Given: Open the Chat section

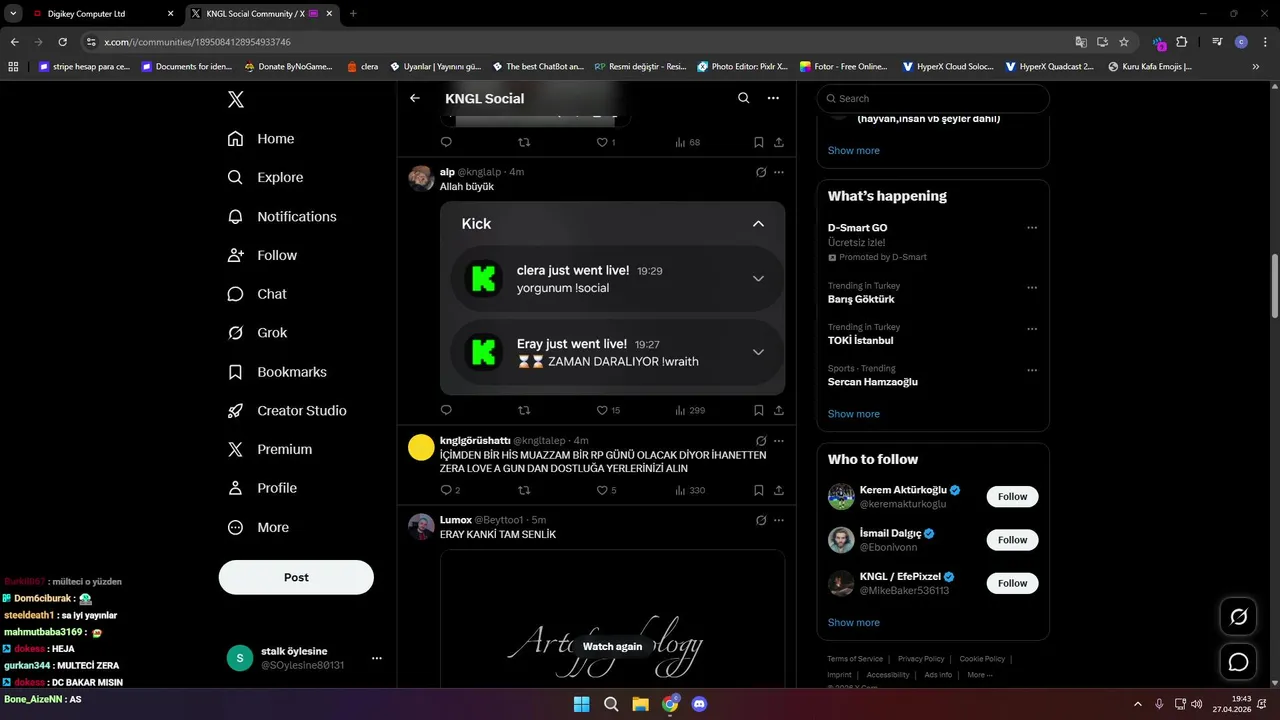Looking at the screenshot, I should coord(257,294).
